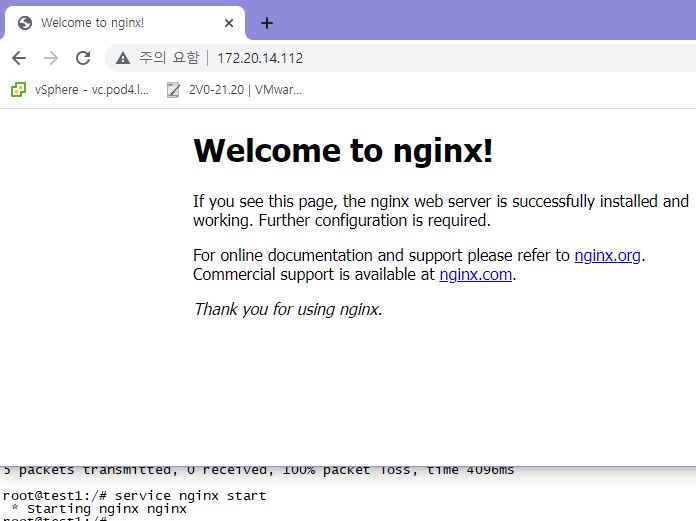This screenshot has height=521, width=696.
Task: Open the vSphere bookmark
Action: (80, 90)
